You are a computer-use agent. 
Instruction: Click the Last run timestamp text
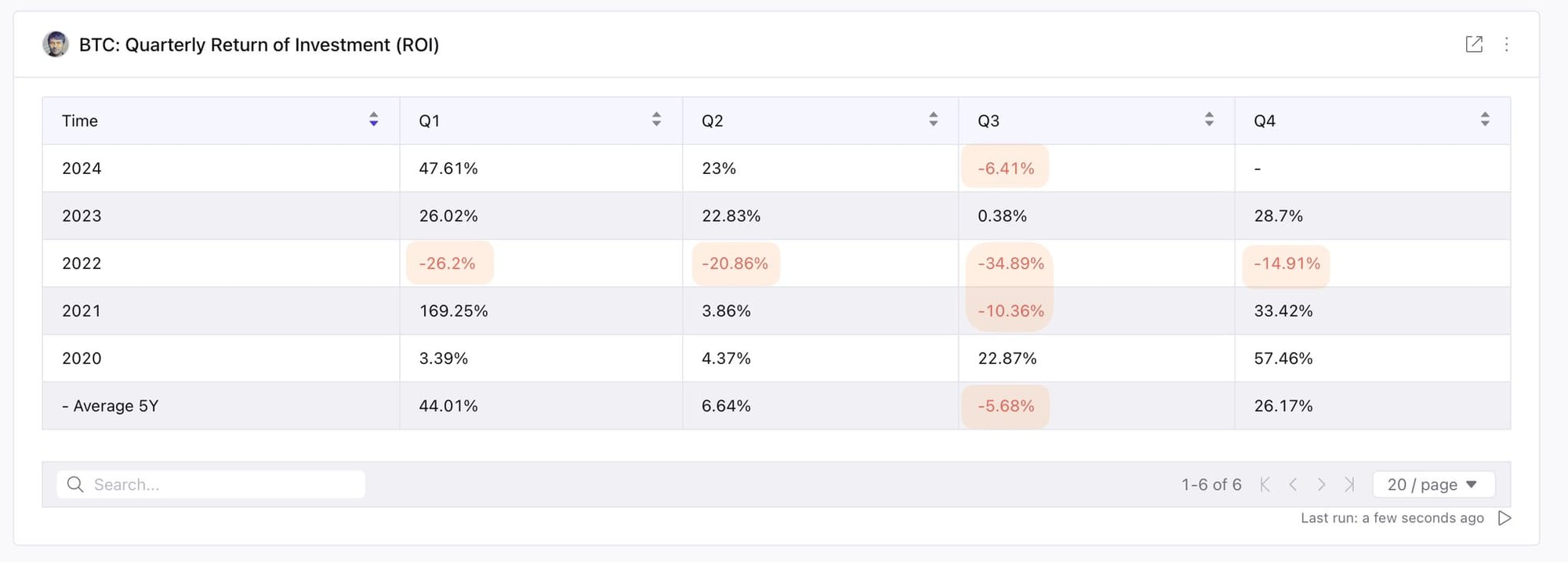pyautogui.click(x=1392, y=518)
